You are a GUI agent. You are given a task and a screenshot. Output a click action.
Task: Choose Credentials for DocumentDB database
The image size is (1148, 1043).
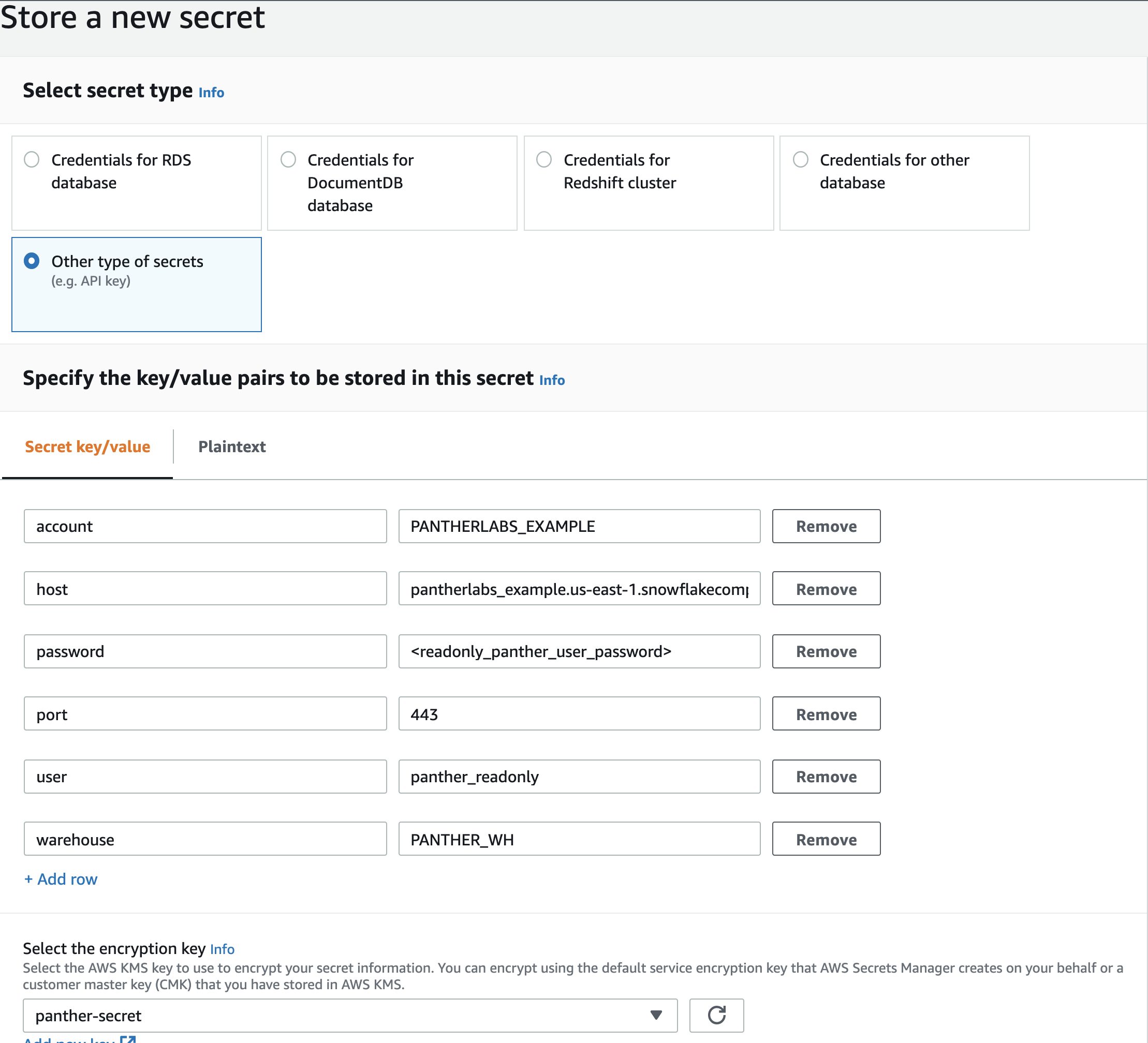(288, 160)
